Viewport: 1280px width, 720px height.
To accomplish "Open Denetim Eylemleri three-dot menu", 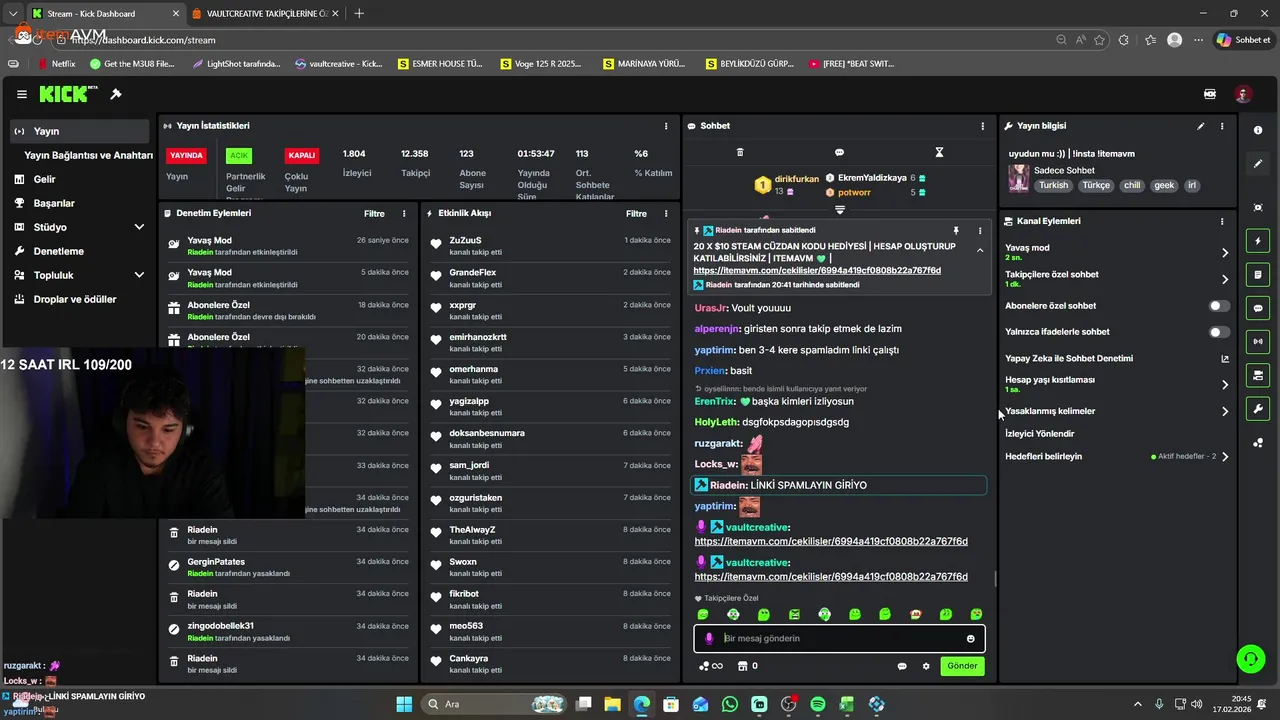I will click(404, 213).
